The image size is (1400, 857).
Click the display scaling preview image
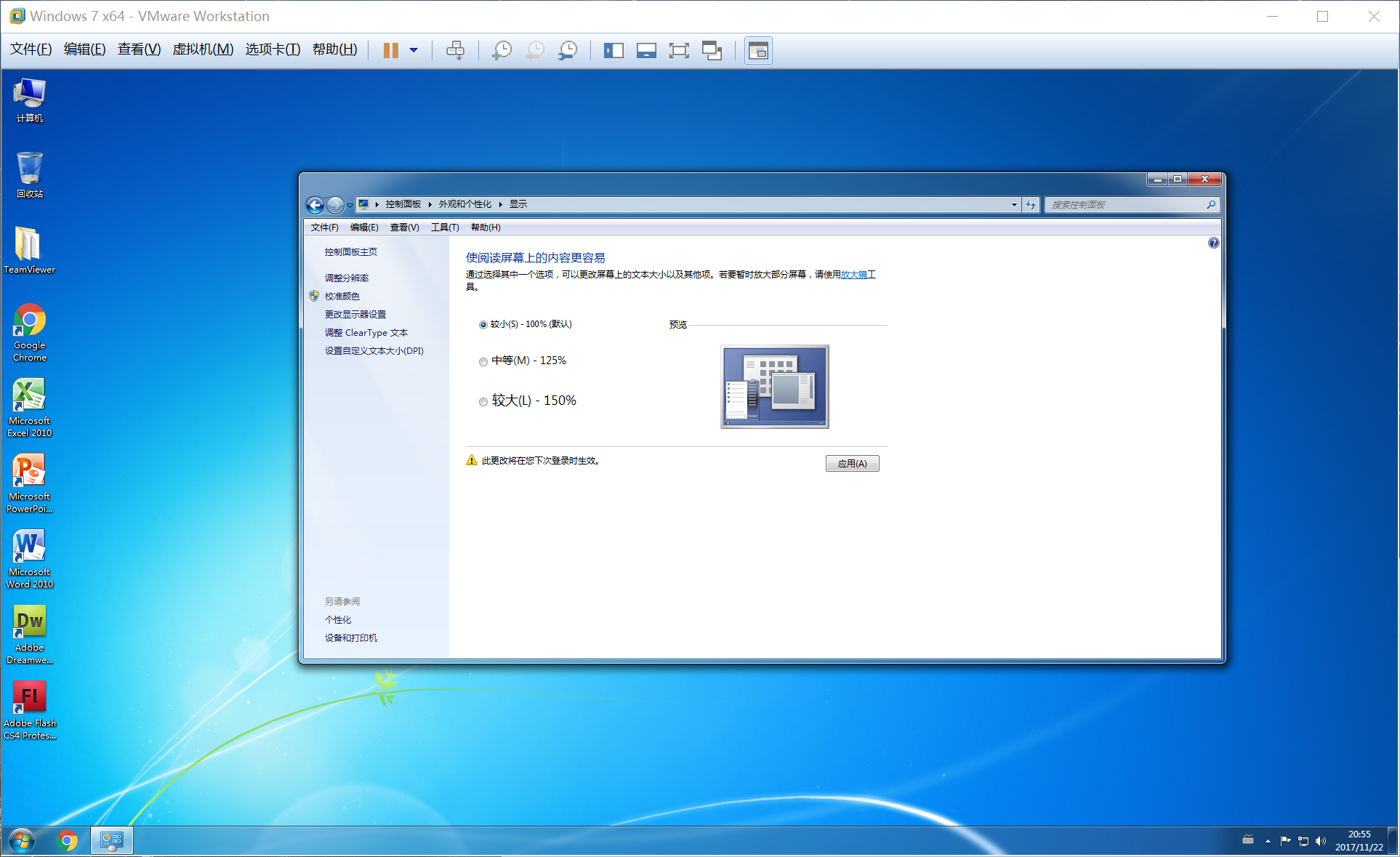(x=774, y=386)
